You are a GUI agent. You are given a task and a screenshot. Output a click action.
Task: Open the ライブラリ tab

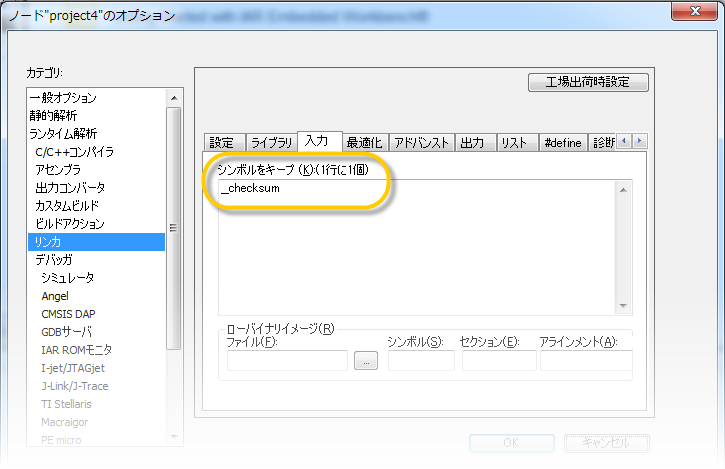click(x=271, y=143)
